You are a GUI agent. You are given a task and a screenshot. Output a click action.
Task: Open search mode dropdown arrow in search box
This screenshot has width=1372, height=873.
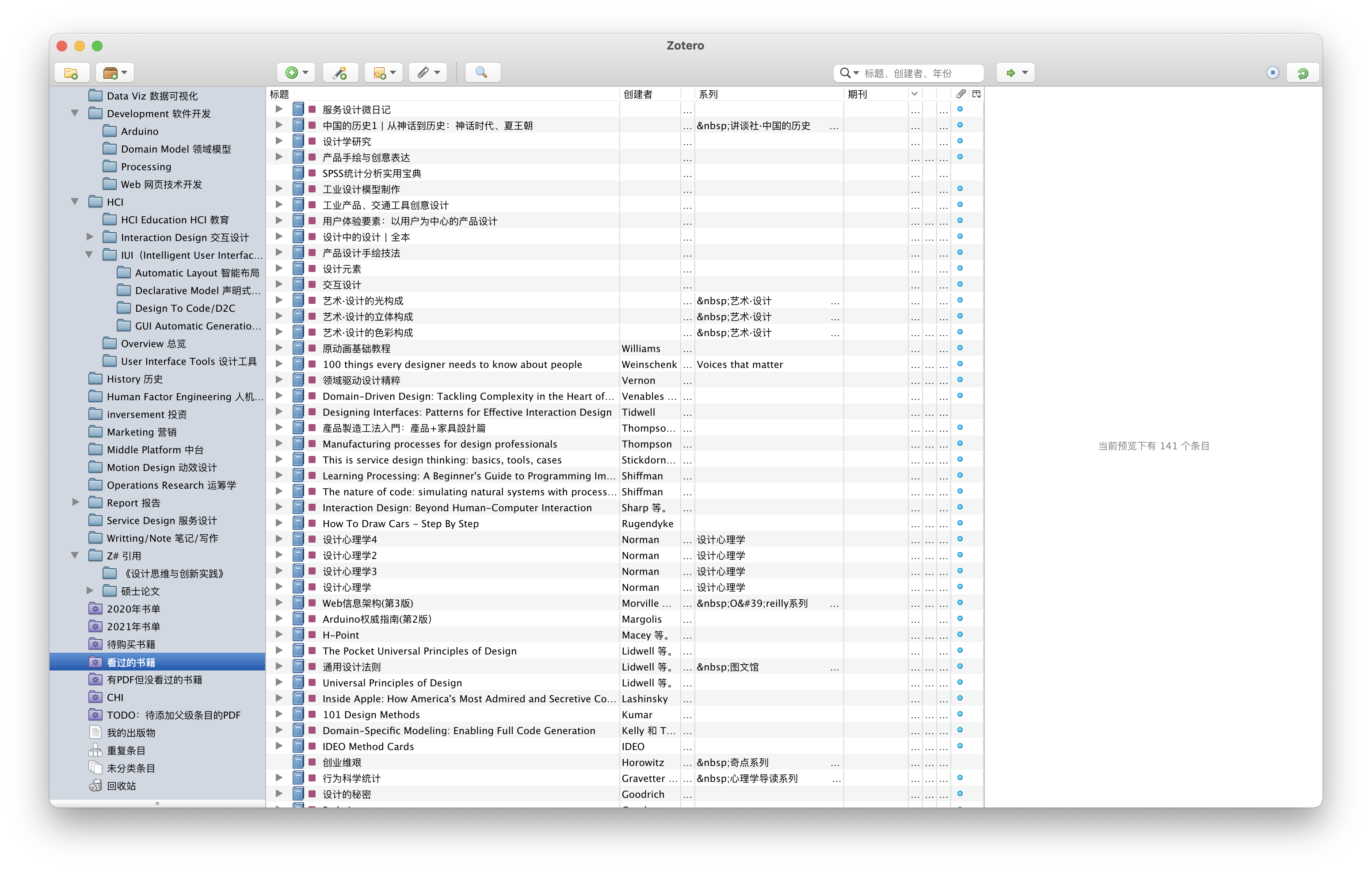coord(856,73)
